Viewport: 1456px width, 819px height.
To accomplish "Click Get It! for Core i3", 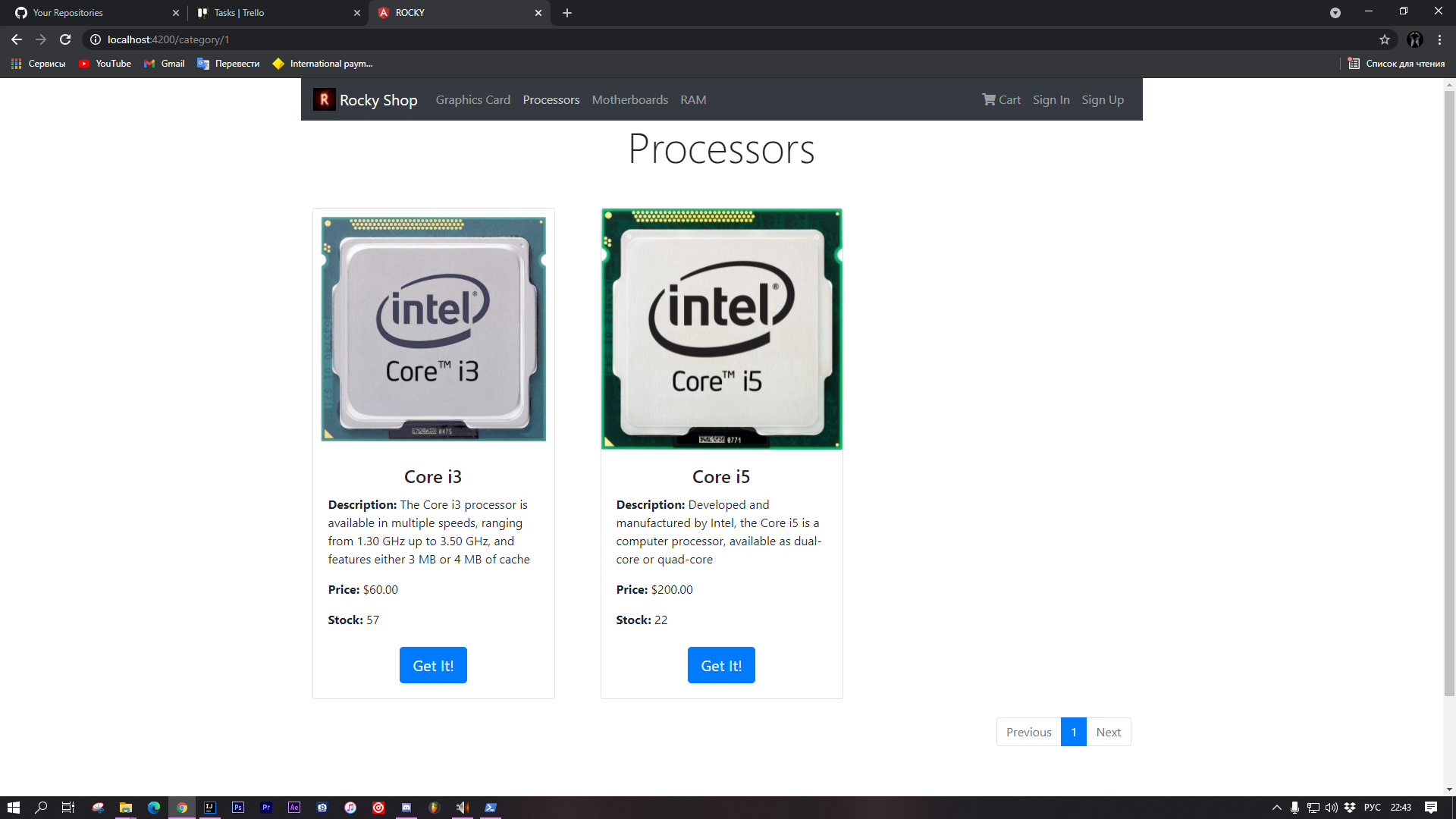I will [x=433, y=665].
